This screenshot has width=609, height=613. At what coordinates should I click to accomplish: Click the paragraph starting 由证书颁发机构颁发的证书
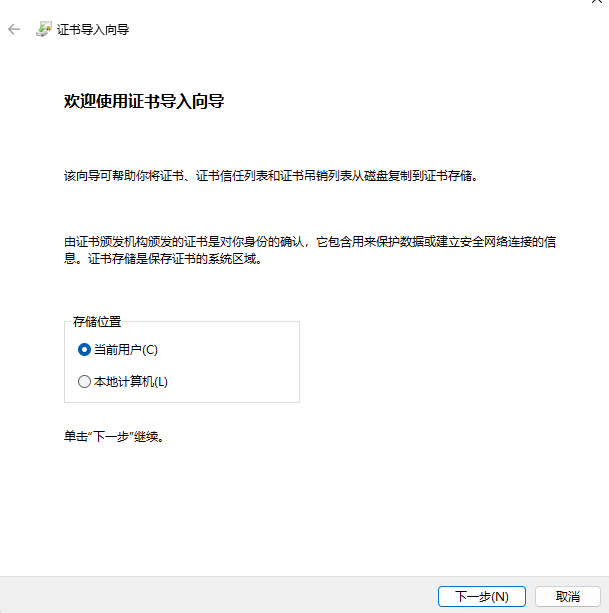[x=310, y=250]
